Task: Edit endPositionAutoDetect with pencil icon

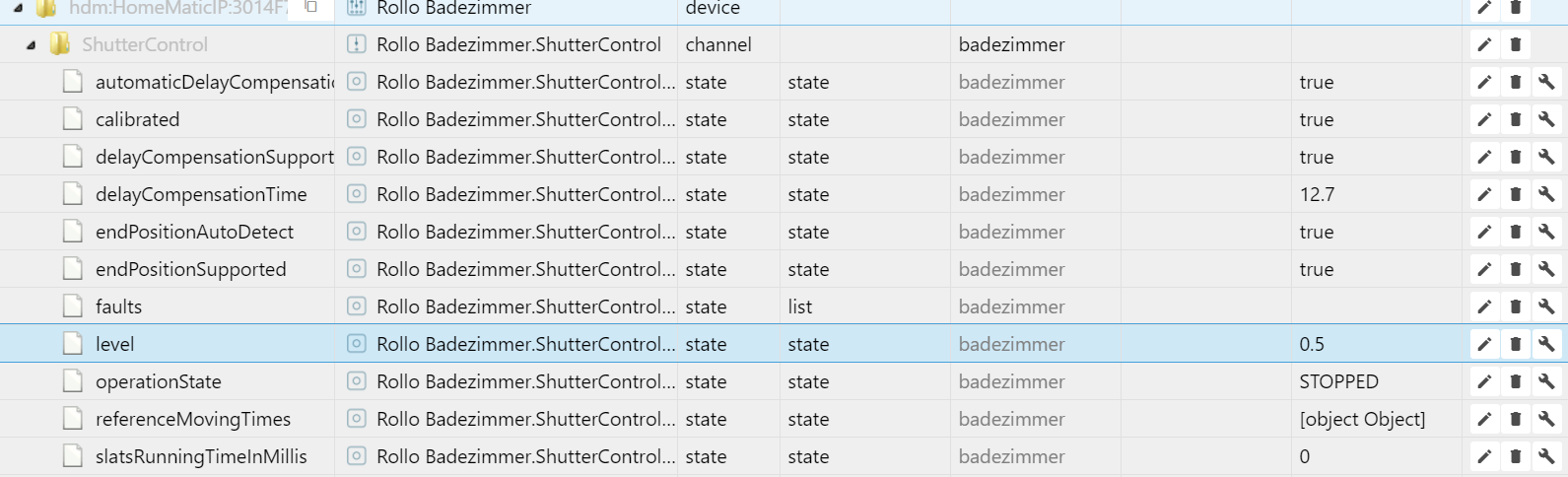Action: pyautogui.click(x=1484, y=232)
